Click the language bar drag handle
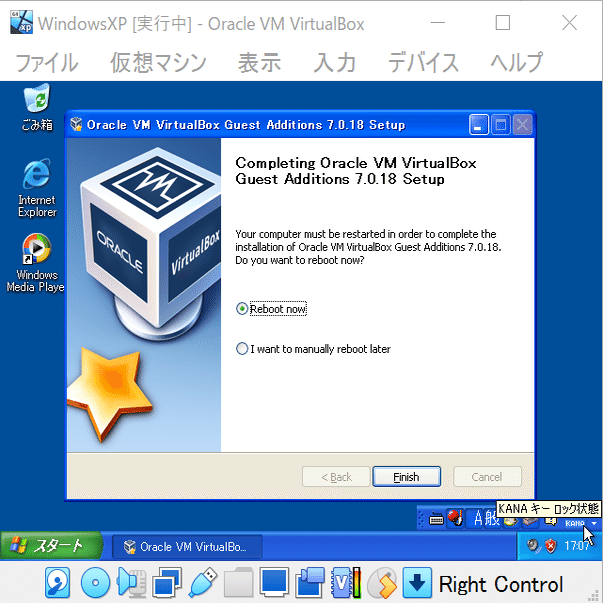This screenshot has height=603, width=603. [x=421, y=518]
